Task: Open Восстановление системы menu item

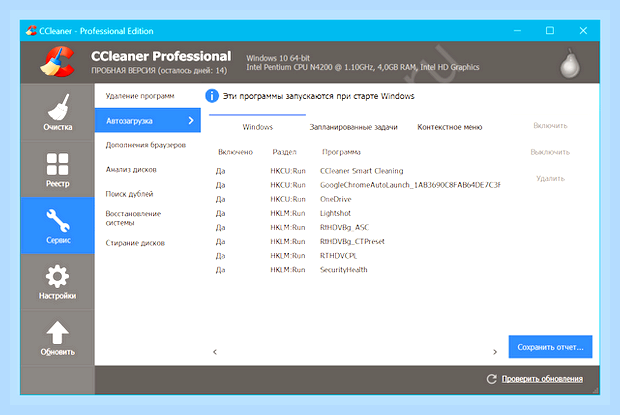Action: pos(133,218)
